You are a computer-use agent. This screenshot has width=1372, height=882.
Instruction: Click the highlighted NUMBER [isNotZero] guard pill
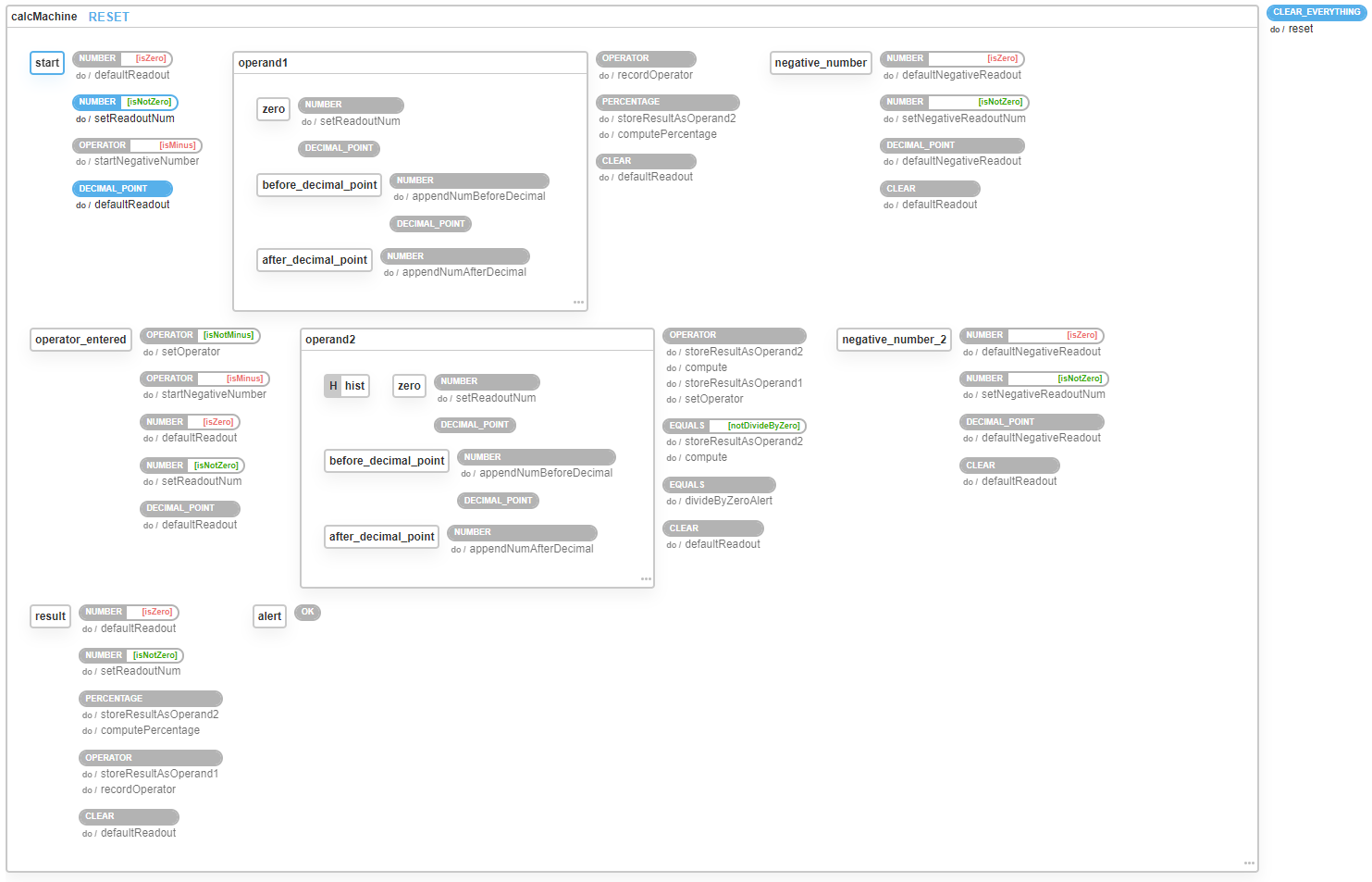click(125, 102)
